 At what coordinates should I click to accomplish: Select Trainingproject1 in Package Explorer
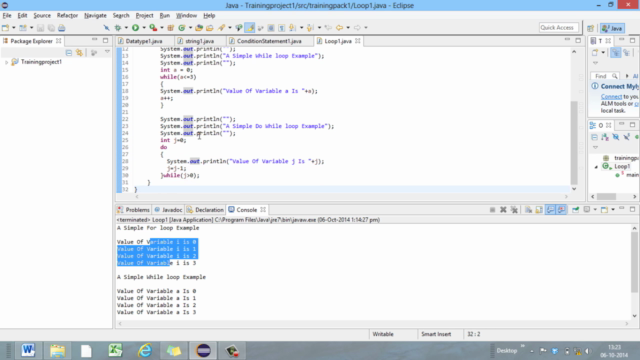[41, 62]
